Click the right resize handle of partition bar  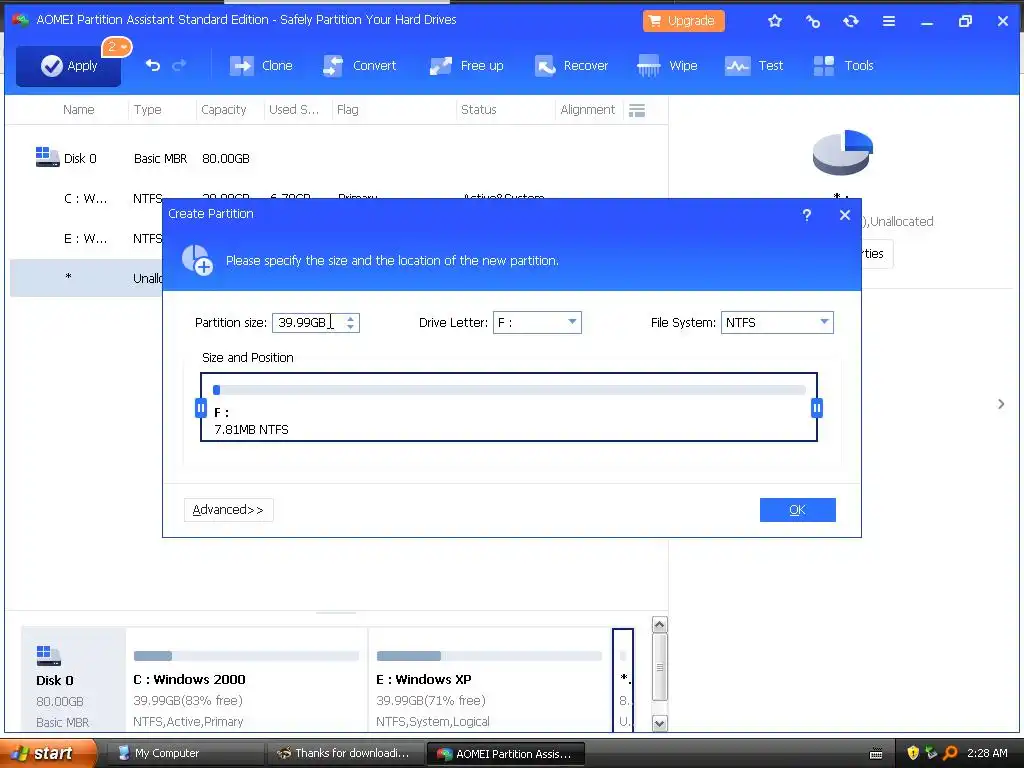(x=816, y=408)
